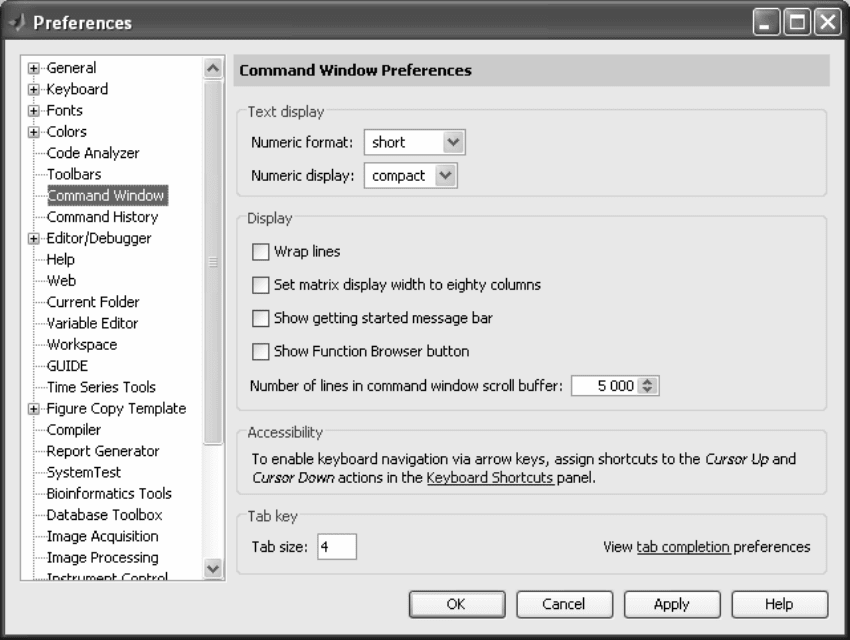The height and width of the screenshot is (640, 850).
Task: Expand the Editor/Debugger node
Action: 34,238
